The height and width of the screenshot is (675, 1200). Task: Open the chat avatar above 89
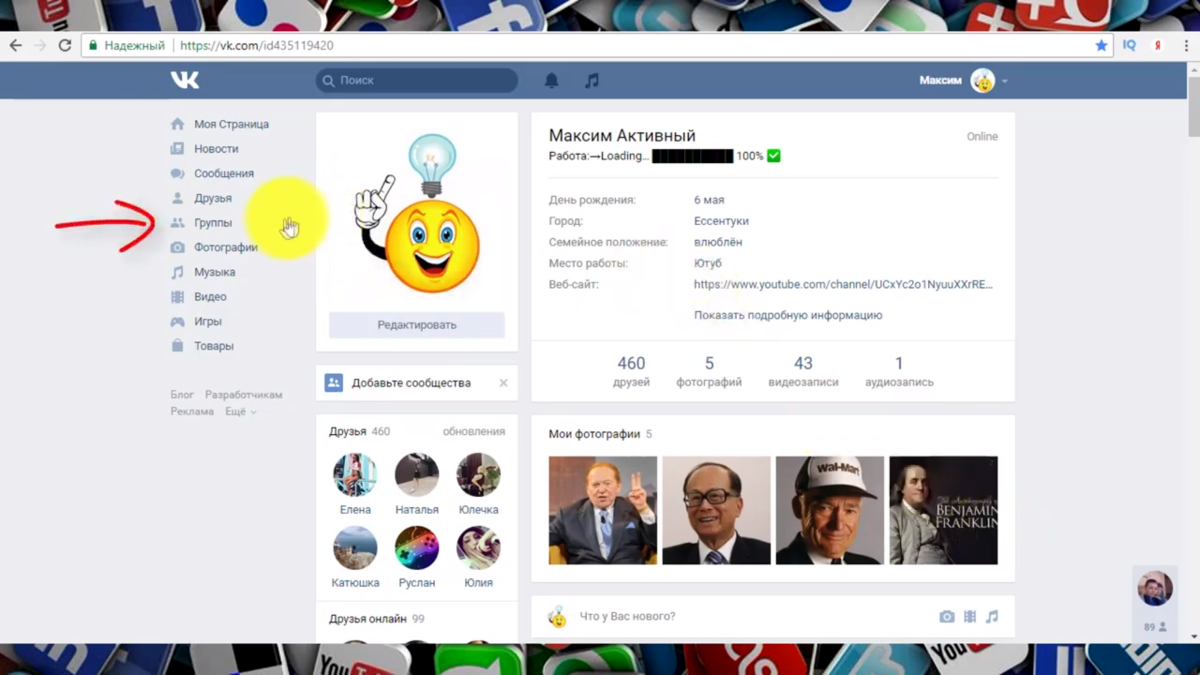[1155, 589]
